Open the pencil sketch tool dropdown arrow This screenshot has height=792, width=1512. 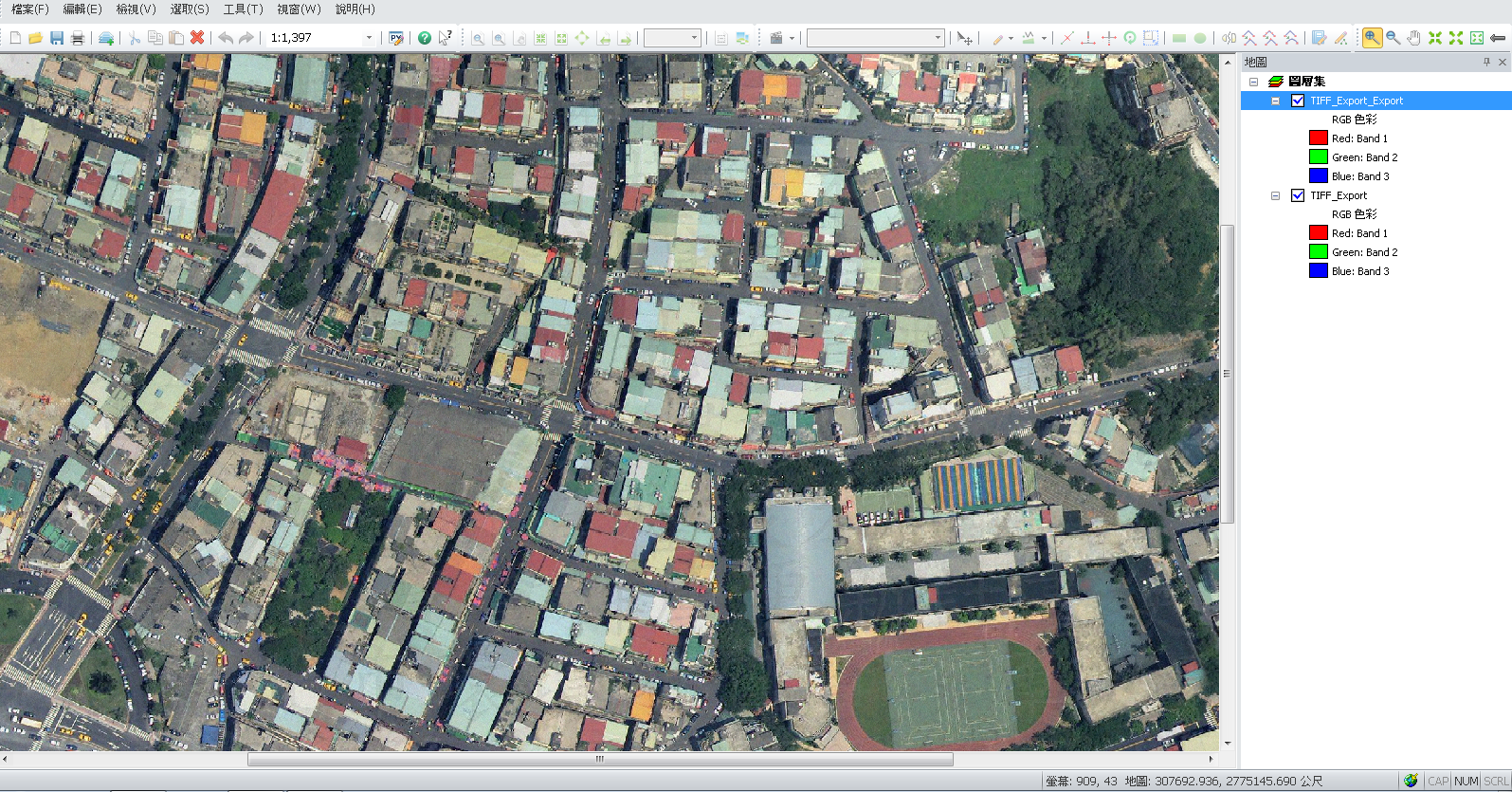point(1011,38)
